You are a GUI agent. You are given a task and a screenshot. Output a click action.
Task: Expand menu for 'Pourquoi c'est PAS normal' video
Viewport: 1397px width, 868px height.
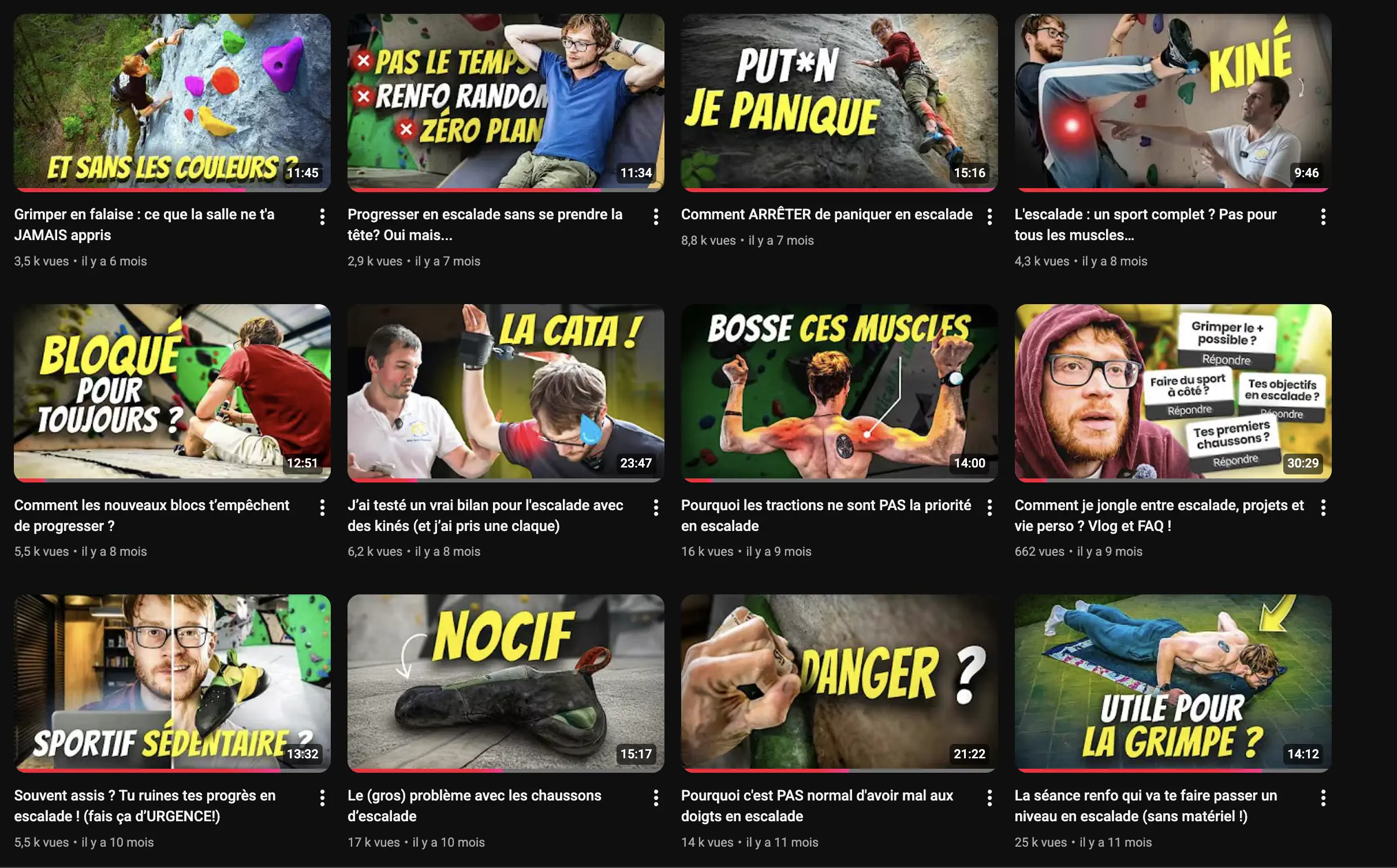(x=989, y=798)
